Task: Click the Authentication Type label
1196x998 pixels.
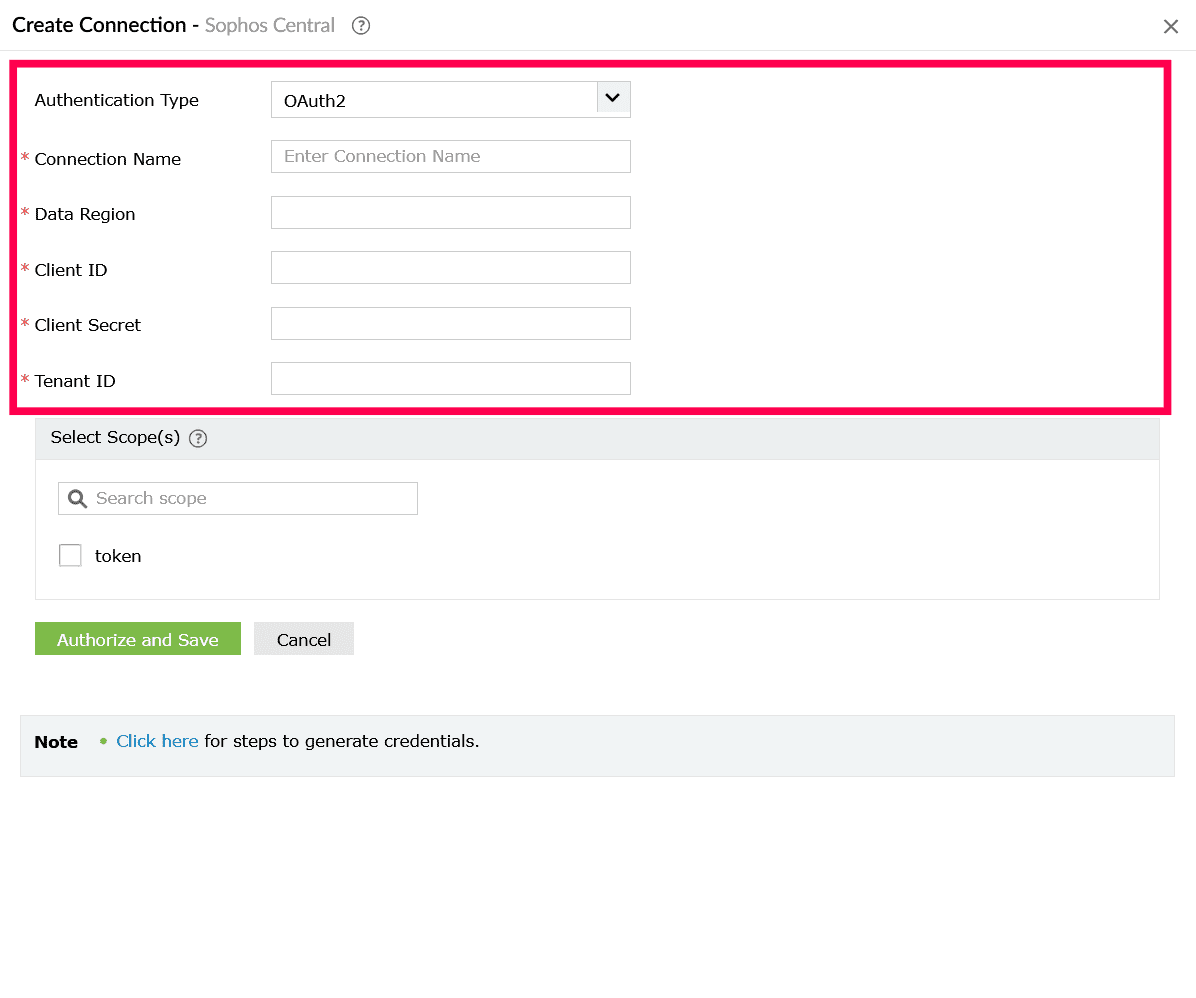Action: [117, 101]
